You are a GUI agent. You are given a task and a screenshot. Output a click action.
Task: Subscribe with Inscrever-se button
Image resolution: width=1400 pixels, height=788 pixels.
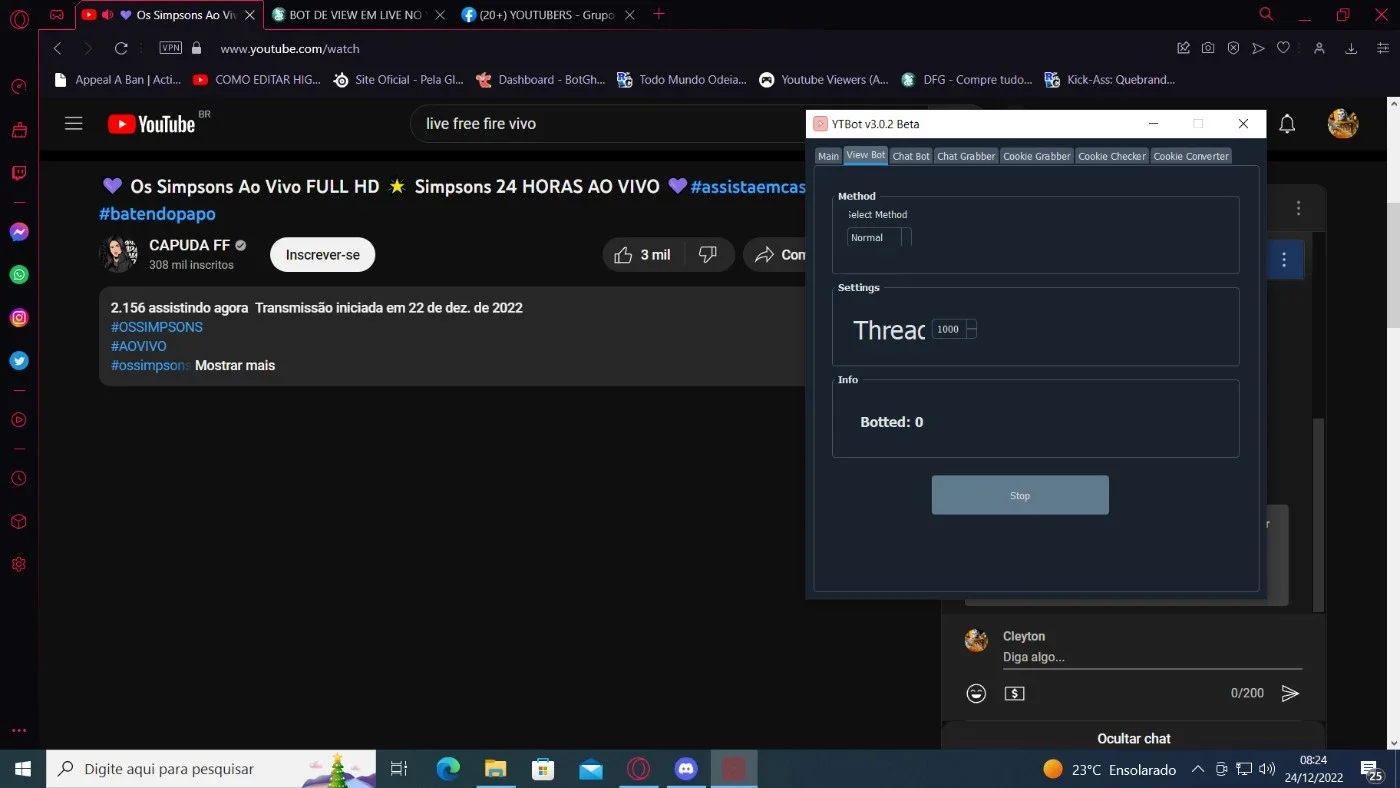322,255
